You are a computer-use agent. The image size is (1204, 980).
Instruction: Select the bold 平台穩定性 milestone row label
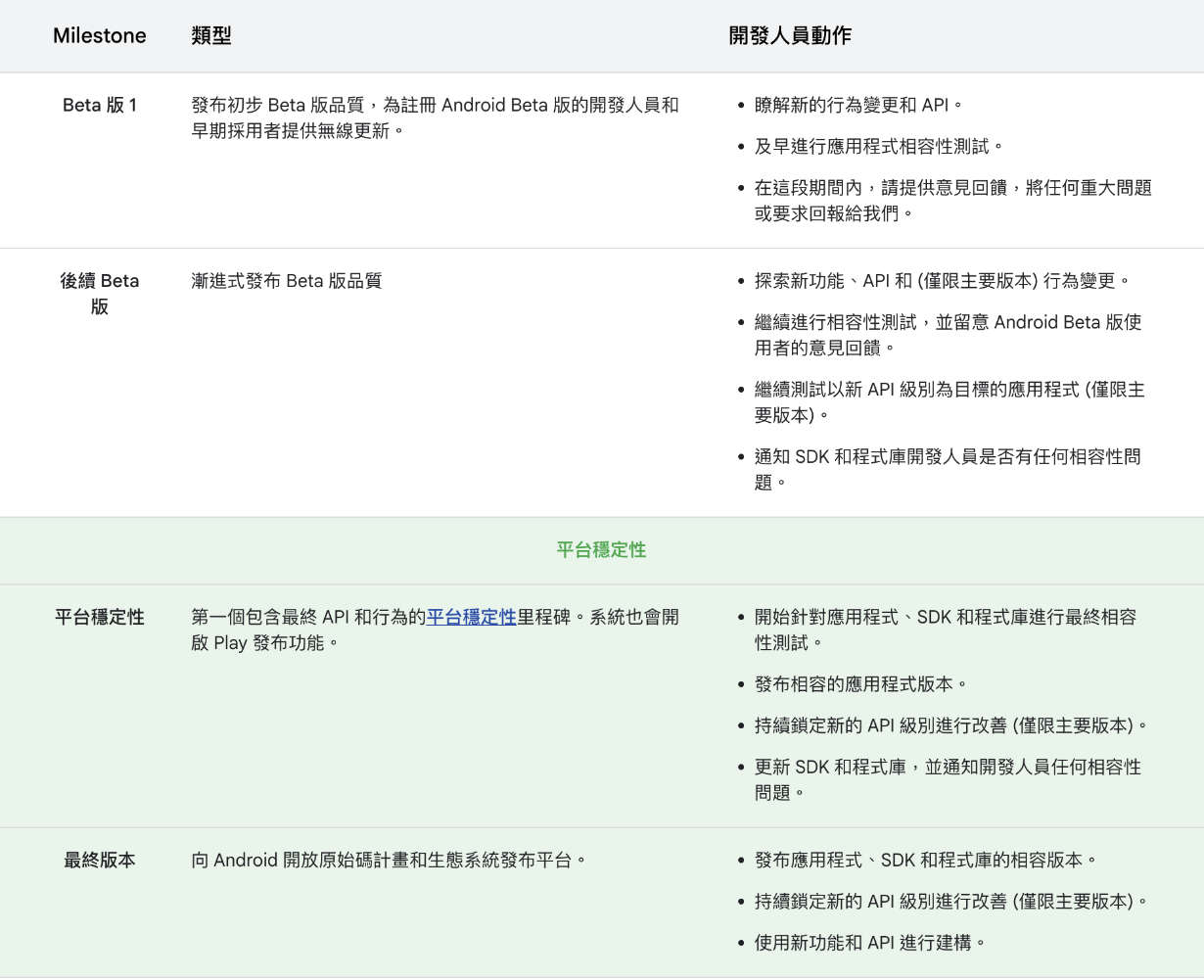pos(99,618)
